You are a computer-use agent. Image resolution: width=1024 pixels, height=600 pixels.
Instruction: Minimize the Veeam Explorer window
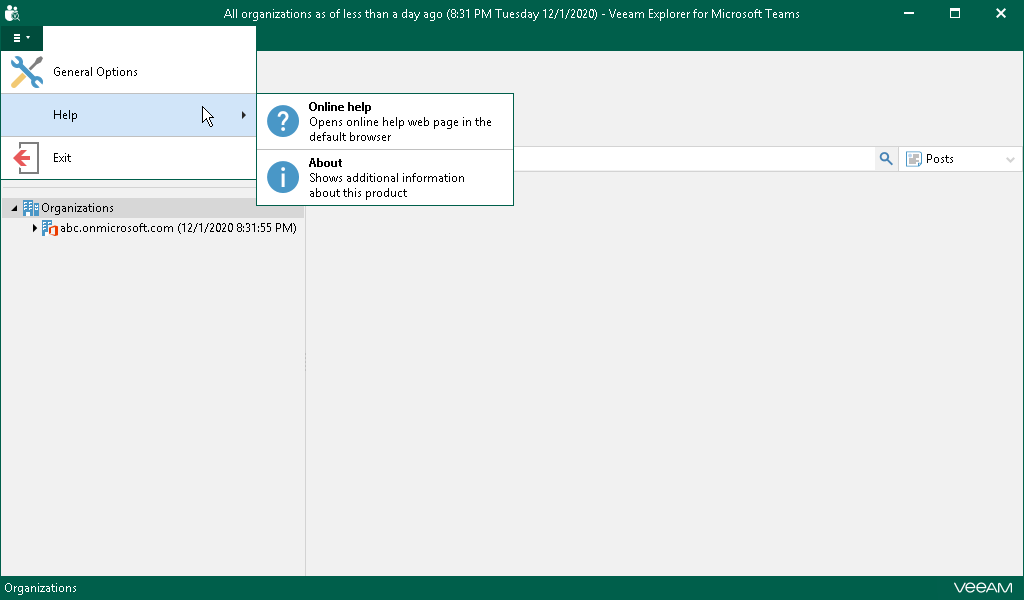908,13
